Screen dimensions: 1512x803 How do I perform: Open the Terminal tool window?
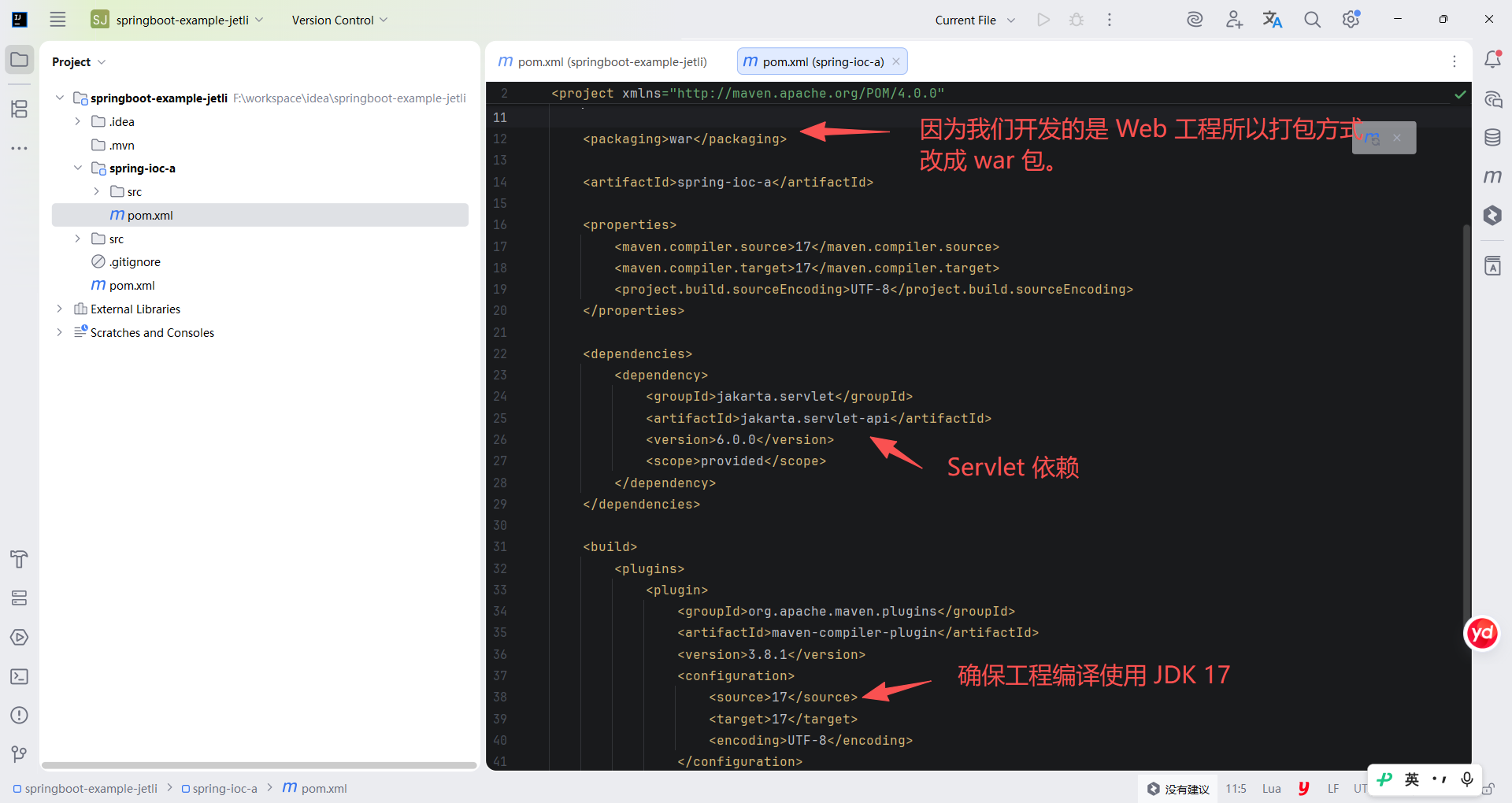coord(19,676)
